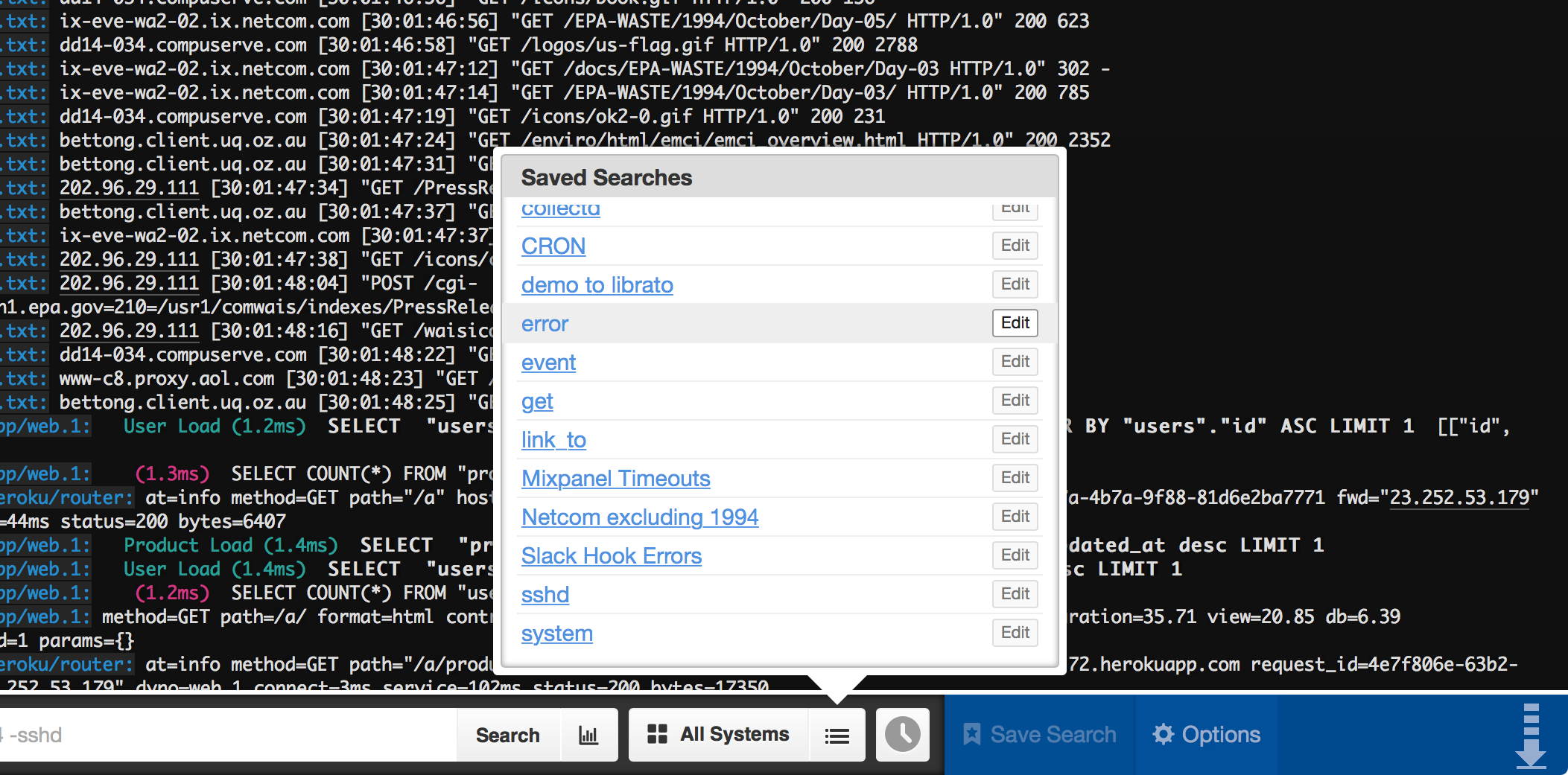Click inside the -sshd query field
This screenshot has height=775, width=1568.
223,735
